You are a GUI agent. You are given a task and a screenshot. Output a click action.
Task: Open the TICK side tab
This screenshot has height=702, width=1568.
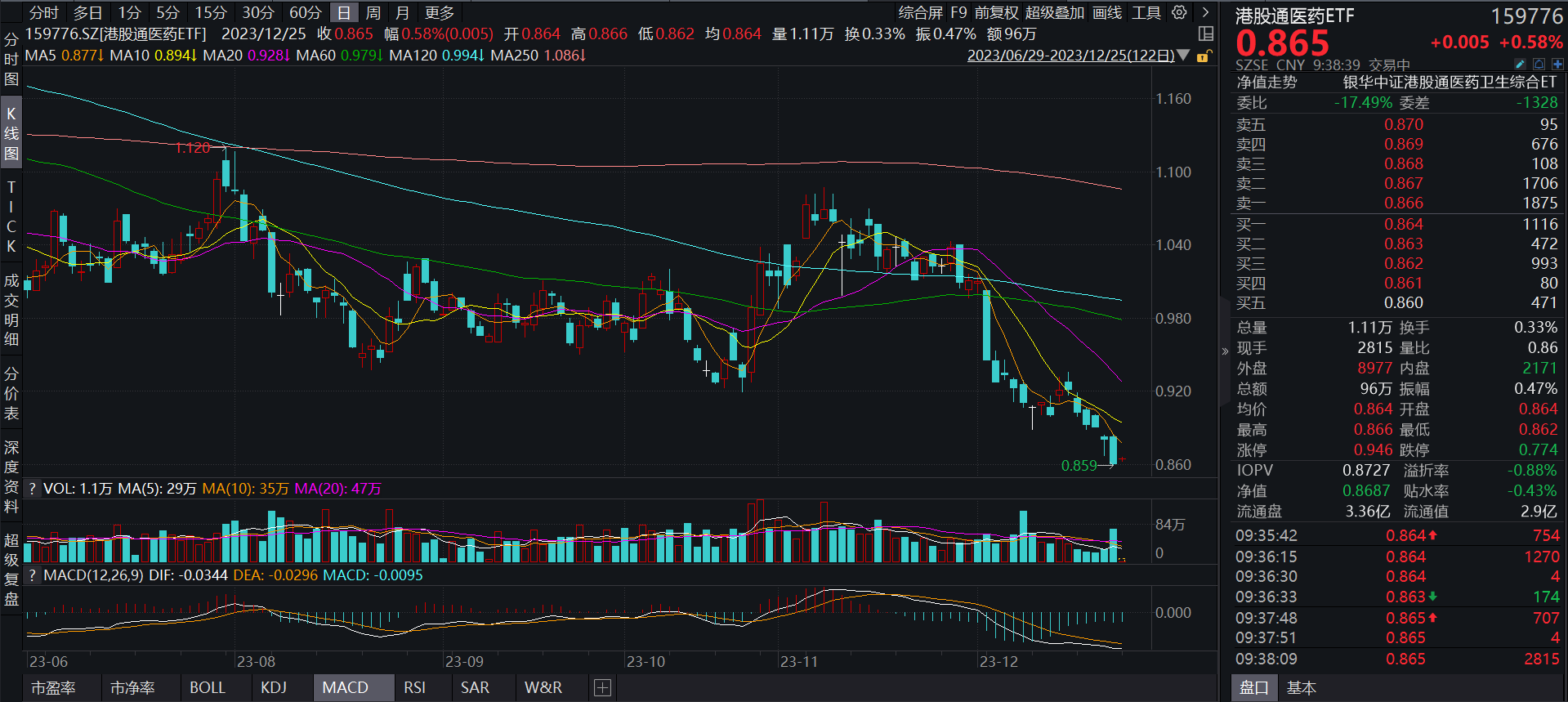click(11, 217)
